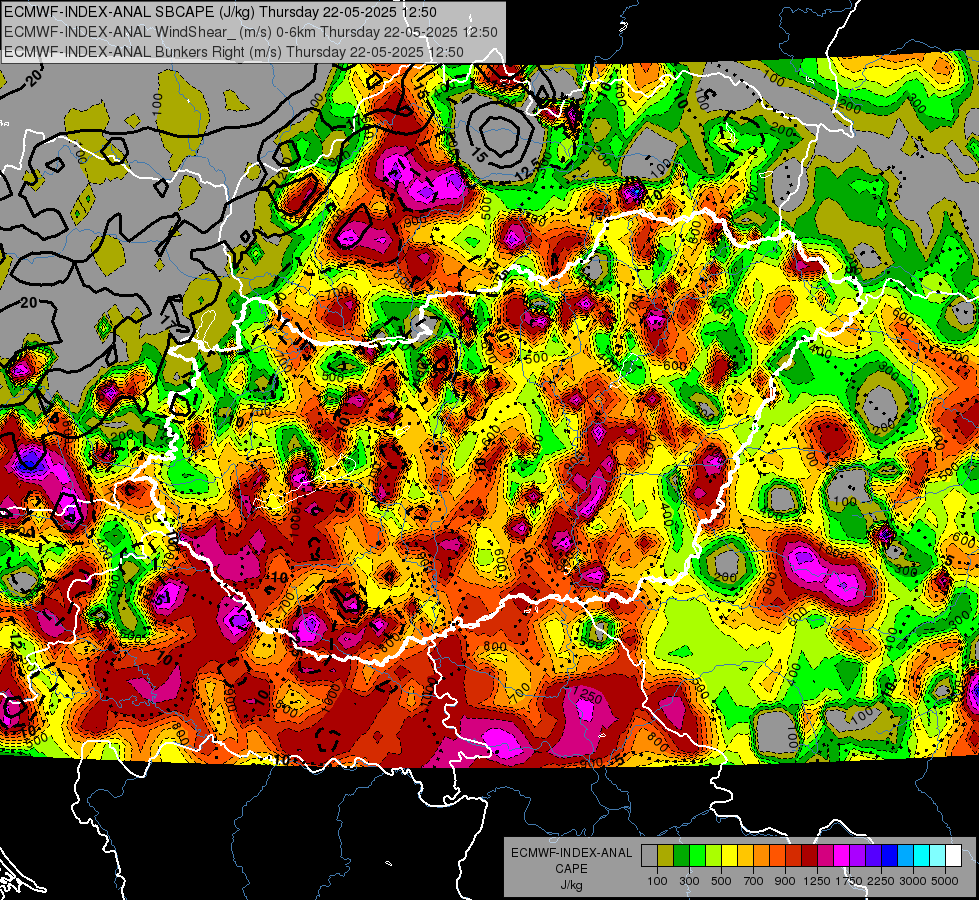Click the J/kg unit label in legend
The height and width of the screenshot is (900, 979).
[x=571, y=885]
